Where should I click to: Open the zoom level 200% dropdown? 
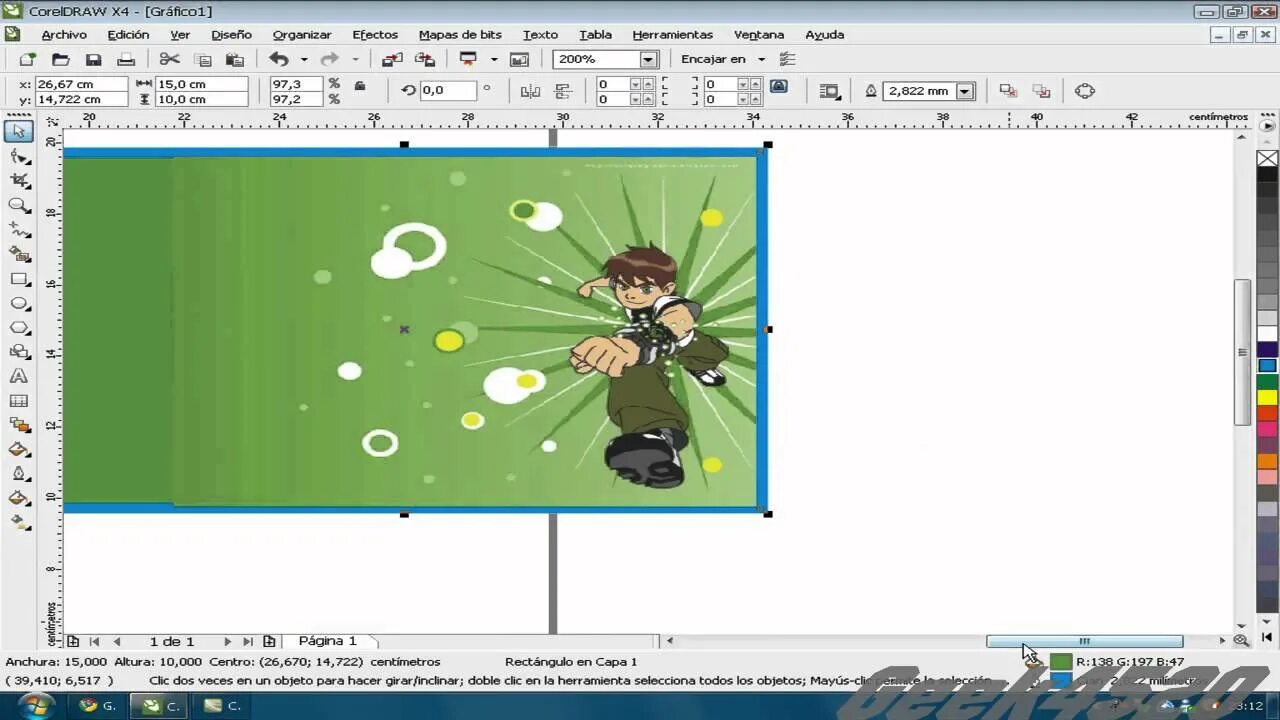coord(648,60)
